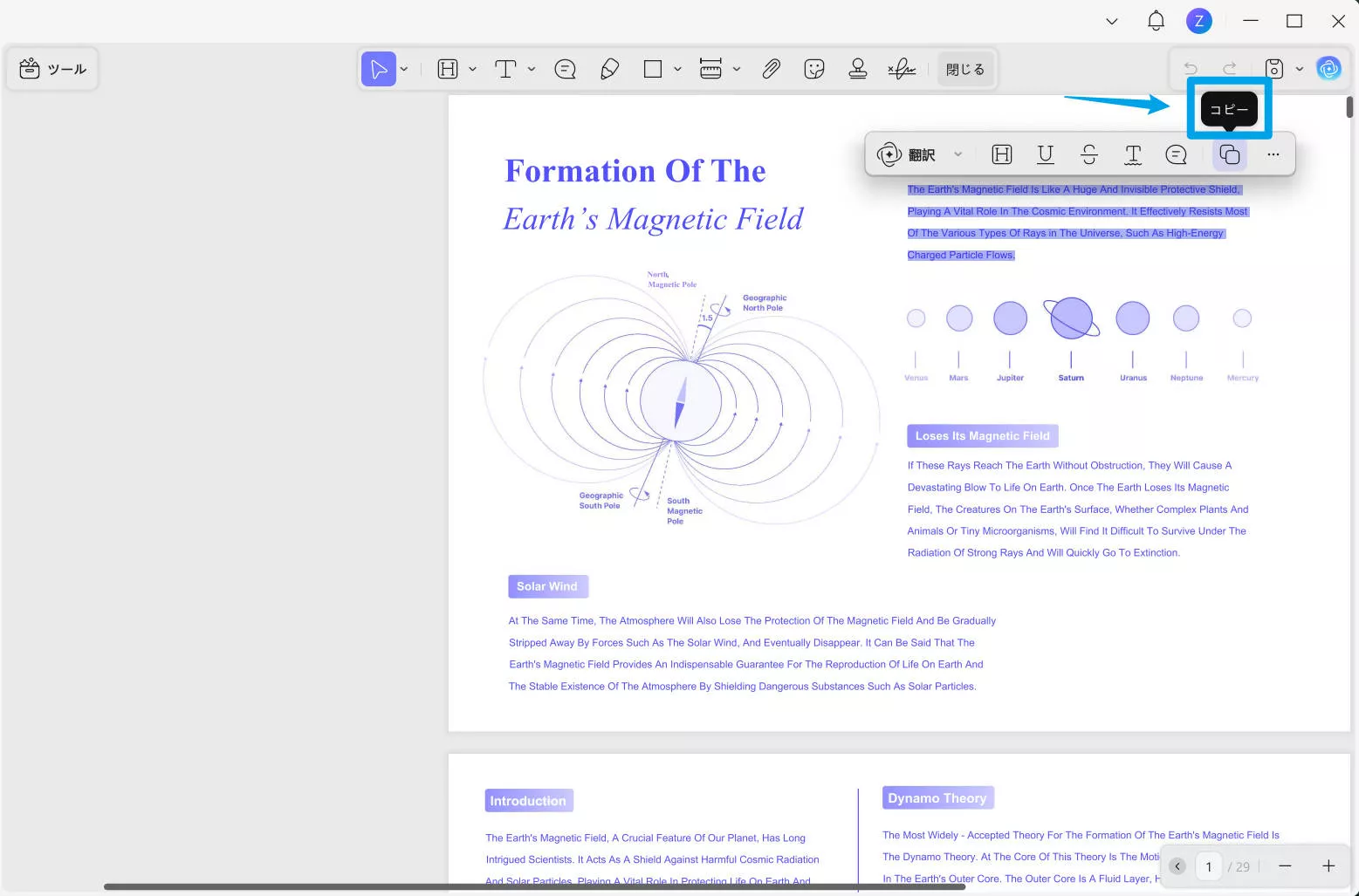Click 翻訳 on the floating toolbar
The height and width of the screenshot is (896, 1359).
(x=922, y=155)
